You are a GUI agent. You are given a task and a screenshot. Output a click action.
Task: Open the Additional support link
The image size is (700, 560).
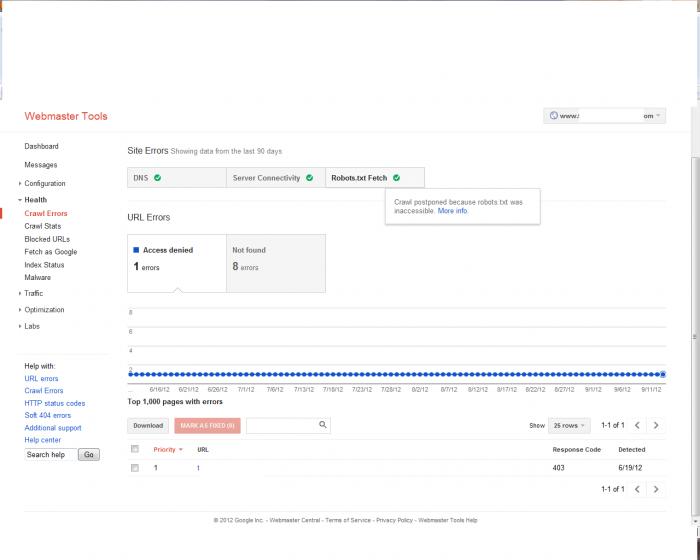pos(53,428)
